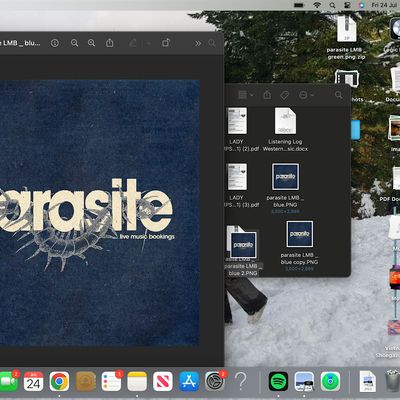Click the Finder window share icon
The width and height of the screenshot is (400, 400).
(267, 95)
